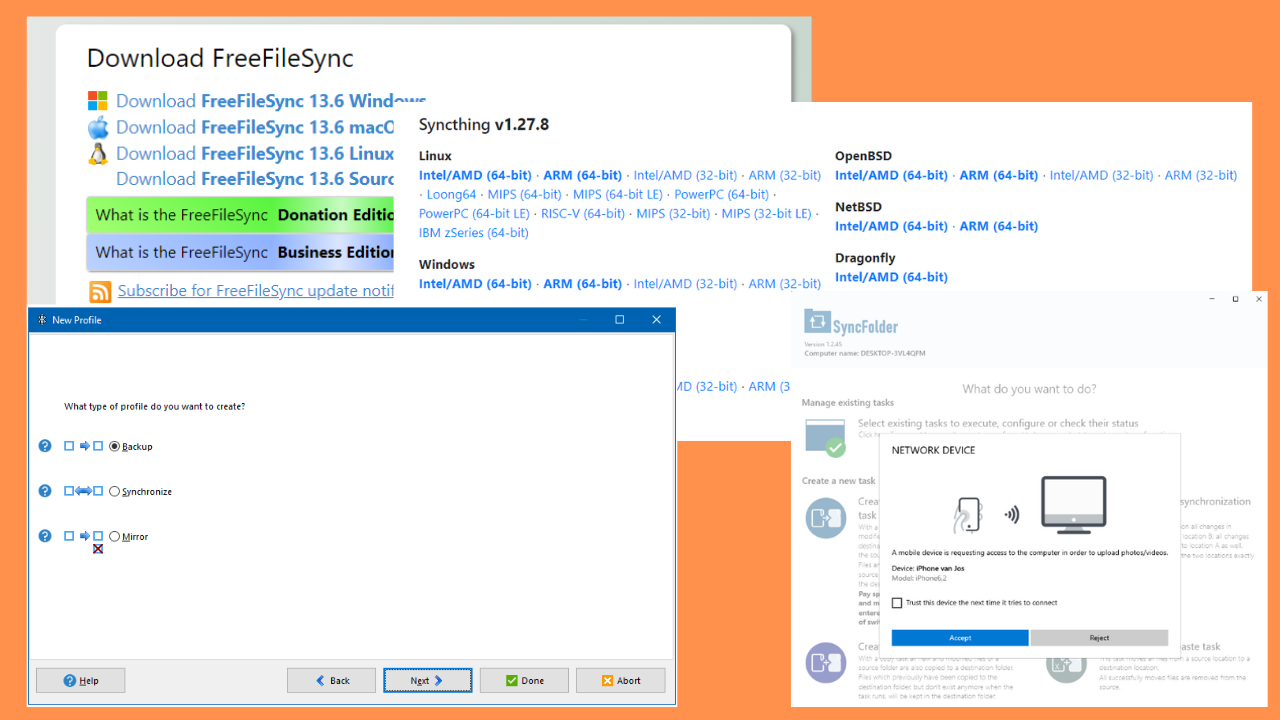The height and width of the screenshot is (720, 1280).
Task: Download Syncthing Linux Intel/AMD (32-bit)
Action: pos(685,175)
